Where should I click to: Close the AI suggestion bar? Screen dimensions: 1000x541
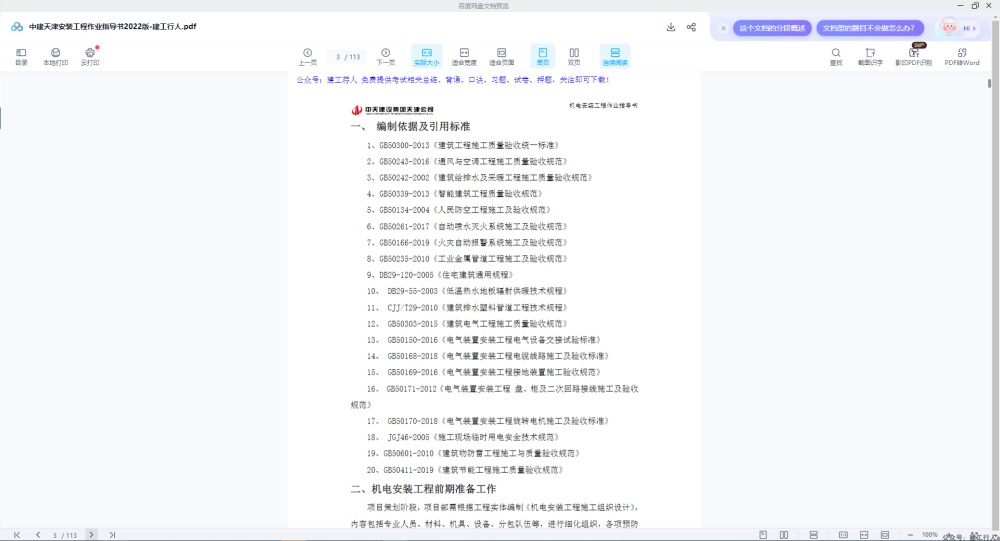(x=723, y=28)
